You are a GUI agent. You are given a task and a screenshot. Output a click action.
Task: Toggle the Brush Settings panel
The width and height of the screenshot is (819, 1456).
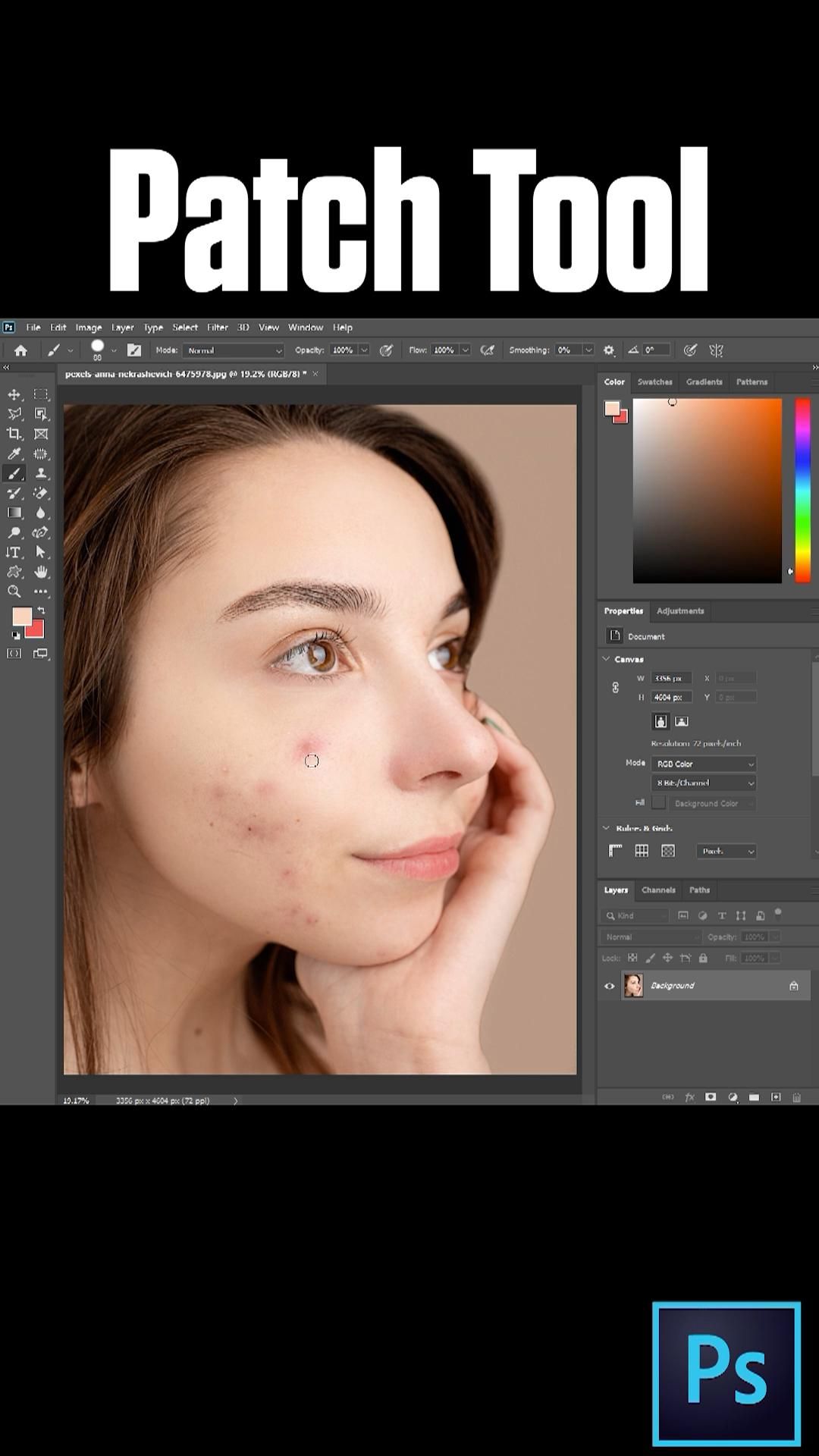click(134, 350)
